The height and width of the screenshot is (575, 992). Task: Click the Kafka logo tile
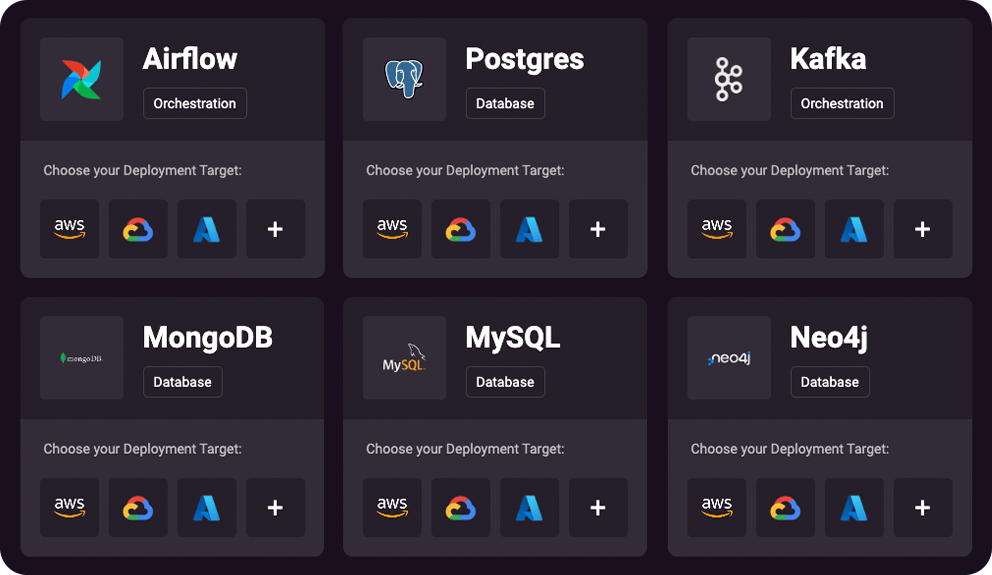point(729,79)
